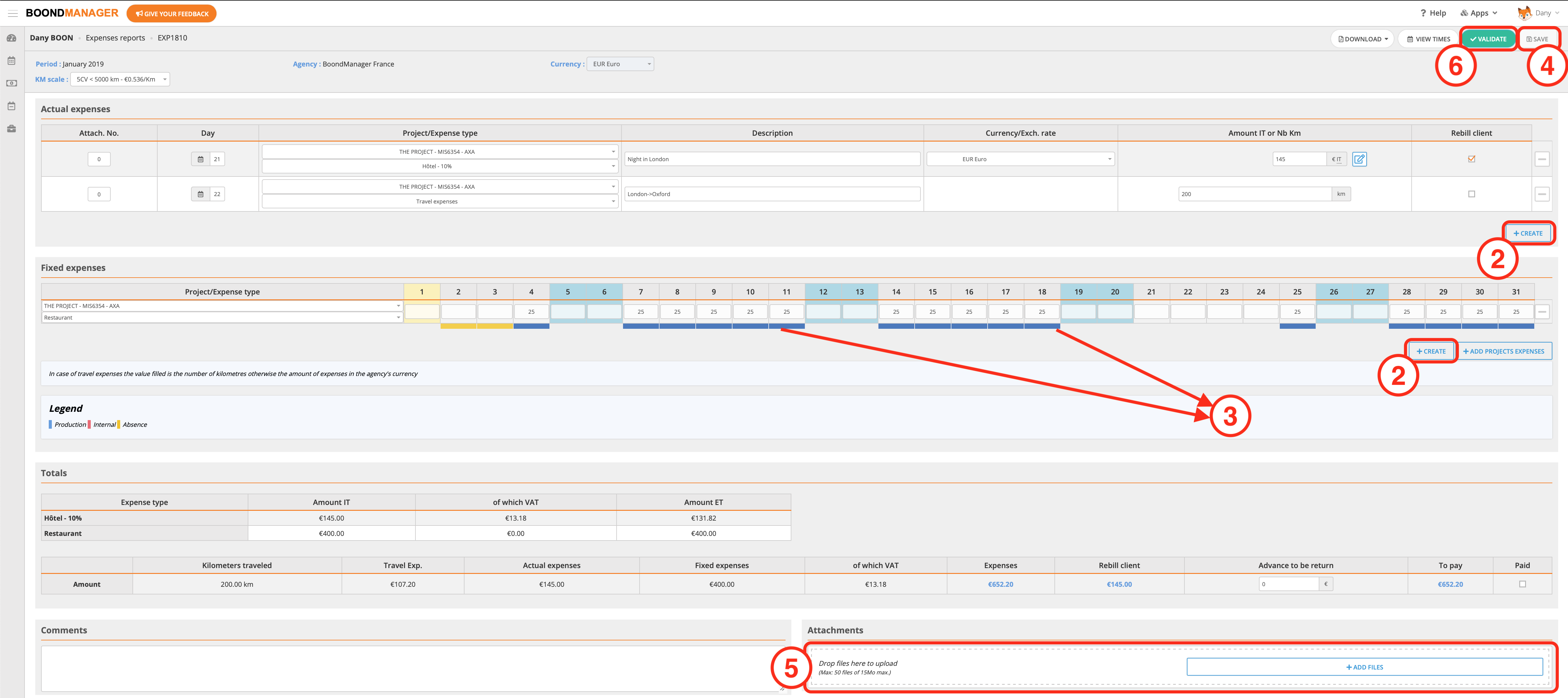Edit the London->Oxford description field
The image size is (1568, 698).
(772, 194)
